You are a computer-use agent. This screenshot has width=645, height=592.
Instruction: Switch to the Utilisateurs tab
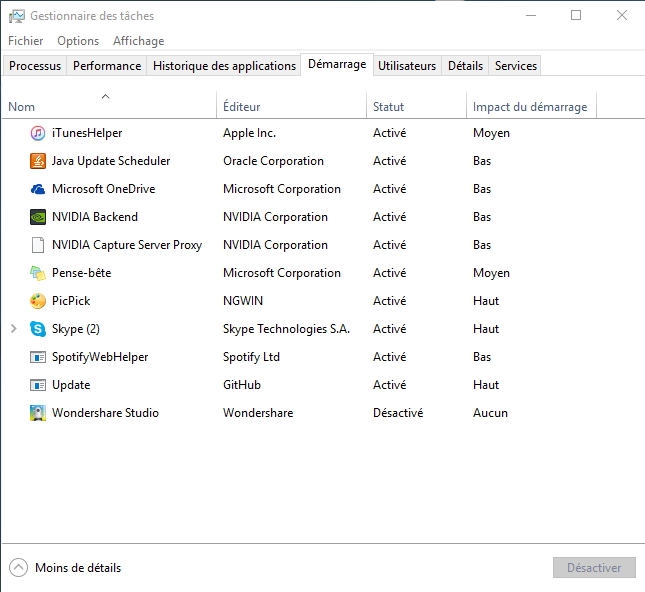407,66
